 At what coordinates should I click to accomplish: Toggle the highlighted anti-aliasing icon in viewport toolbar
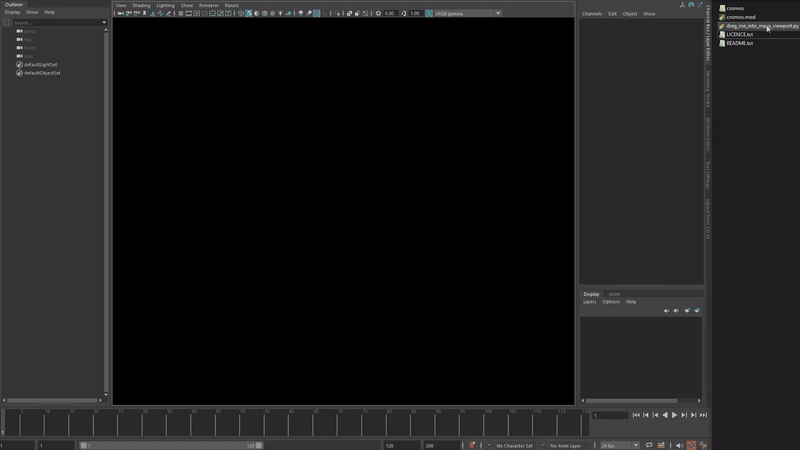coord(317,13)
